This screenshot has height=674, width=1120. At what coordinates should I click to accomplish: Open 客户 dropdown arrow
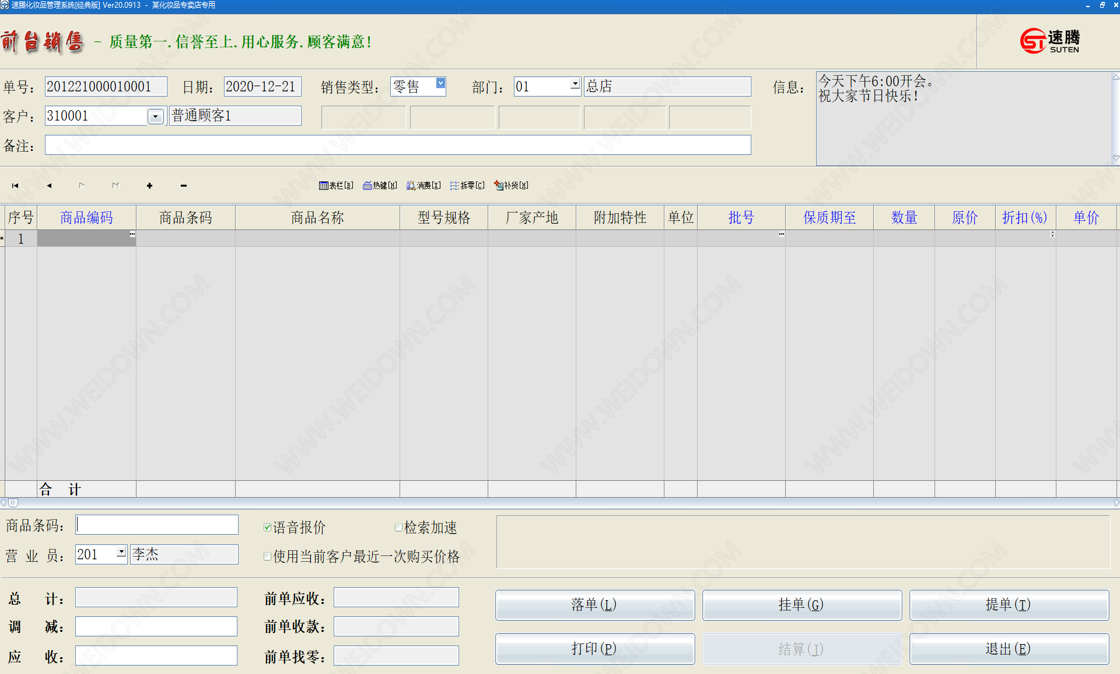[156, 116]
